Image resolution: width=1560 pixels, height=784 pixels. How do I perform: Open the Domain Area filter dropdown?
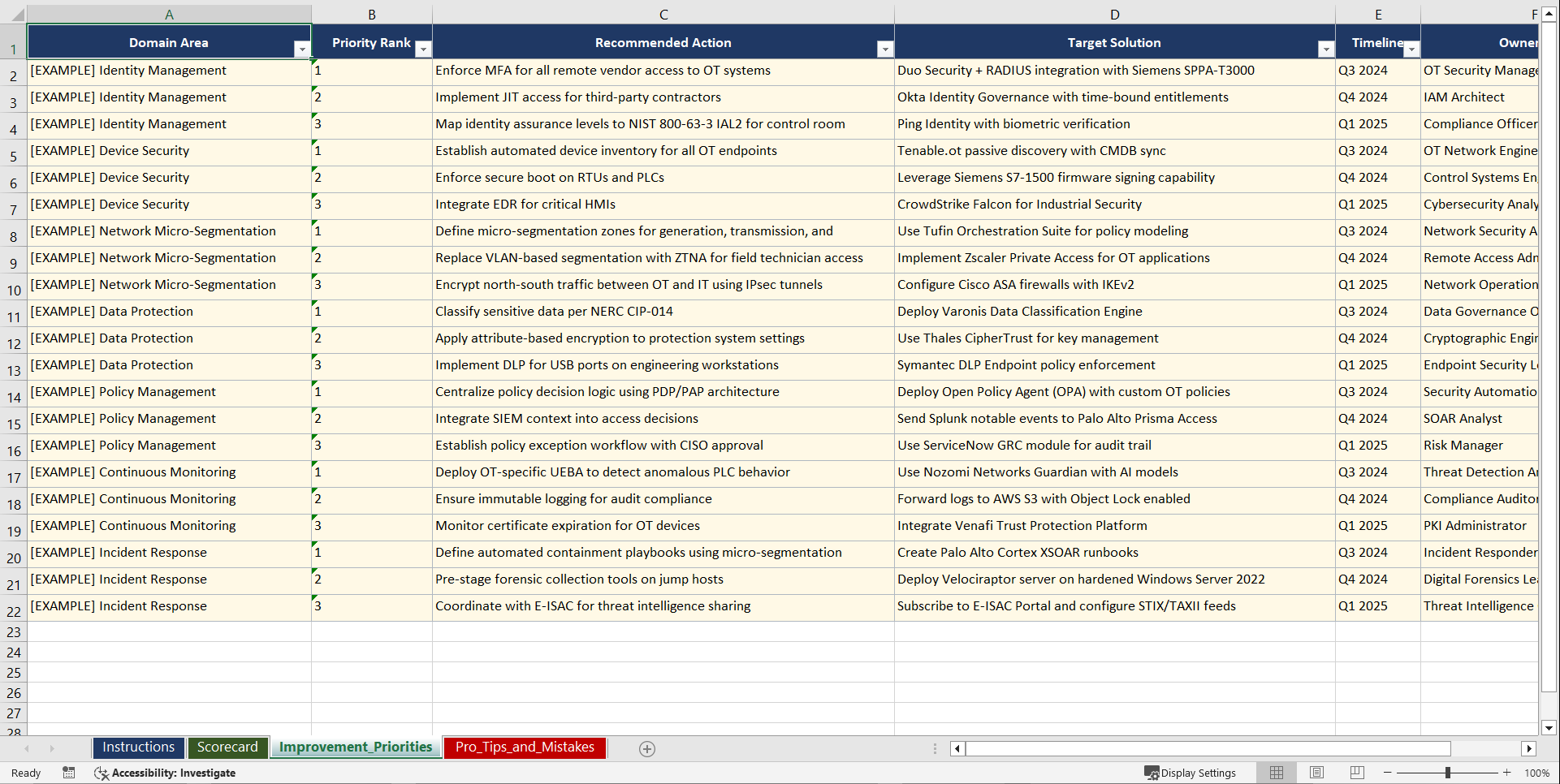(x=304, y=50)
